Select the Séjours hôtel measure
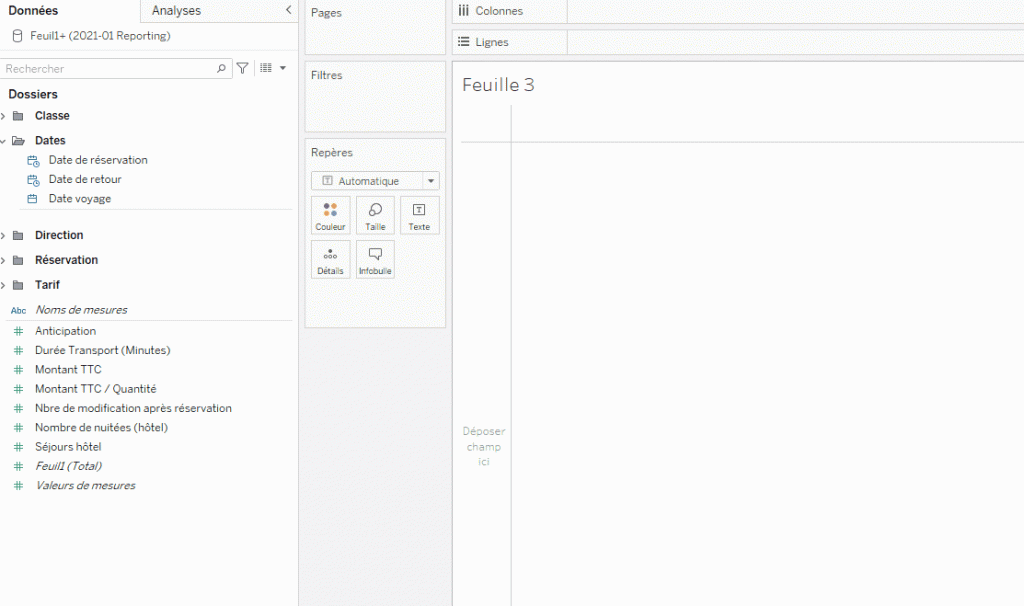Image resolution: width=1024 pixels, height=606 pixels. [x=68, y=447]
